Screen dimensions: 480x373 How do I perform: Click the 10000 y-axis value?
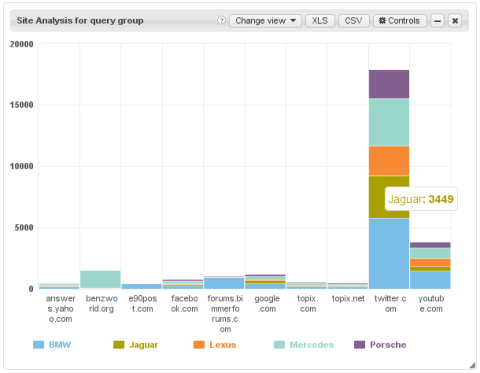[x=22, y=166]
